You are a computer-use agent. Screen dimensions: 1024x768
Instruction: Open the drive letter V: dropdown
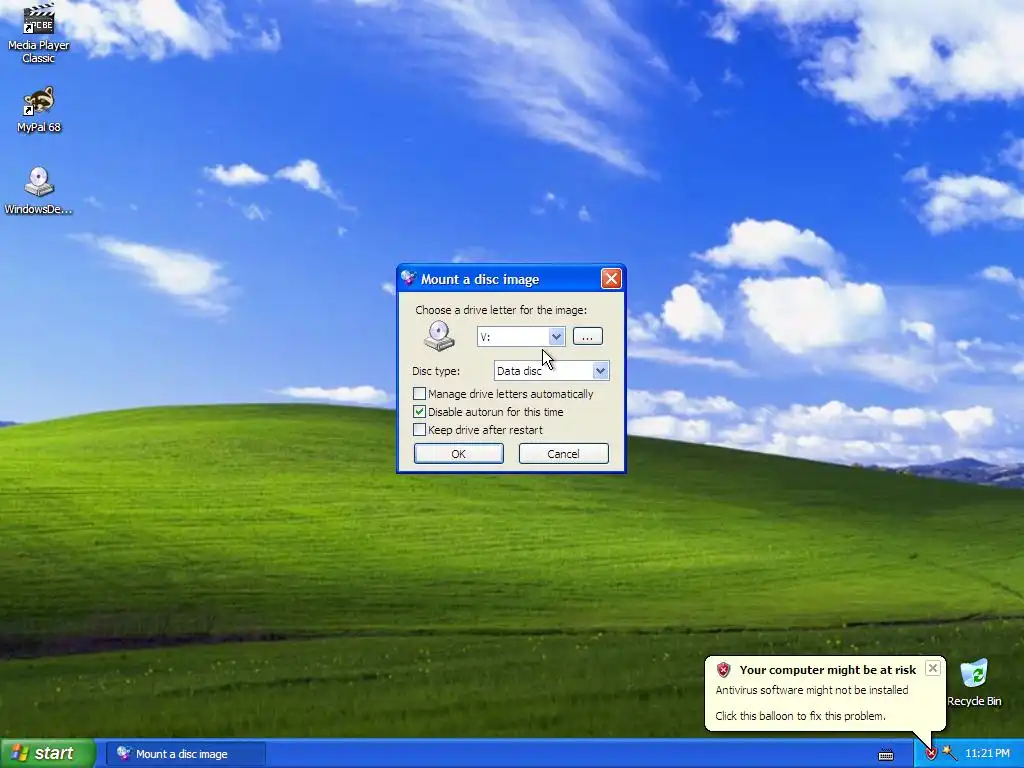click(556, 336)
